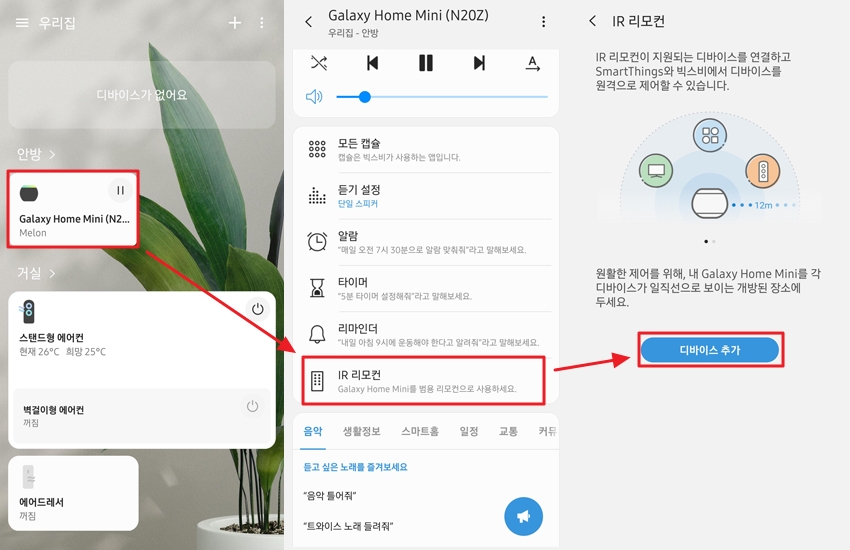This screenshot has height=550, width=850.
Task: Switch to the 생활정보 tab
Action: pos(362,431)
